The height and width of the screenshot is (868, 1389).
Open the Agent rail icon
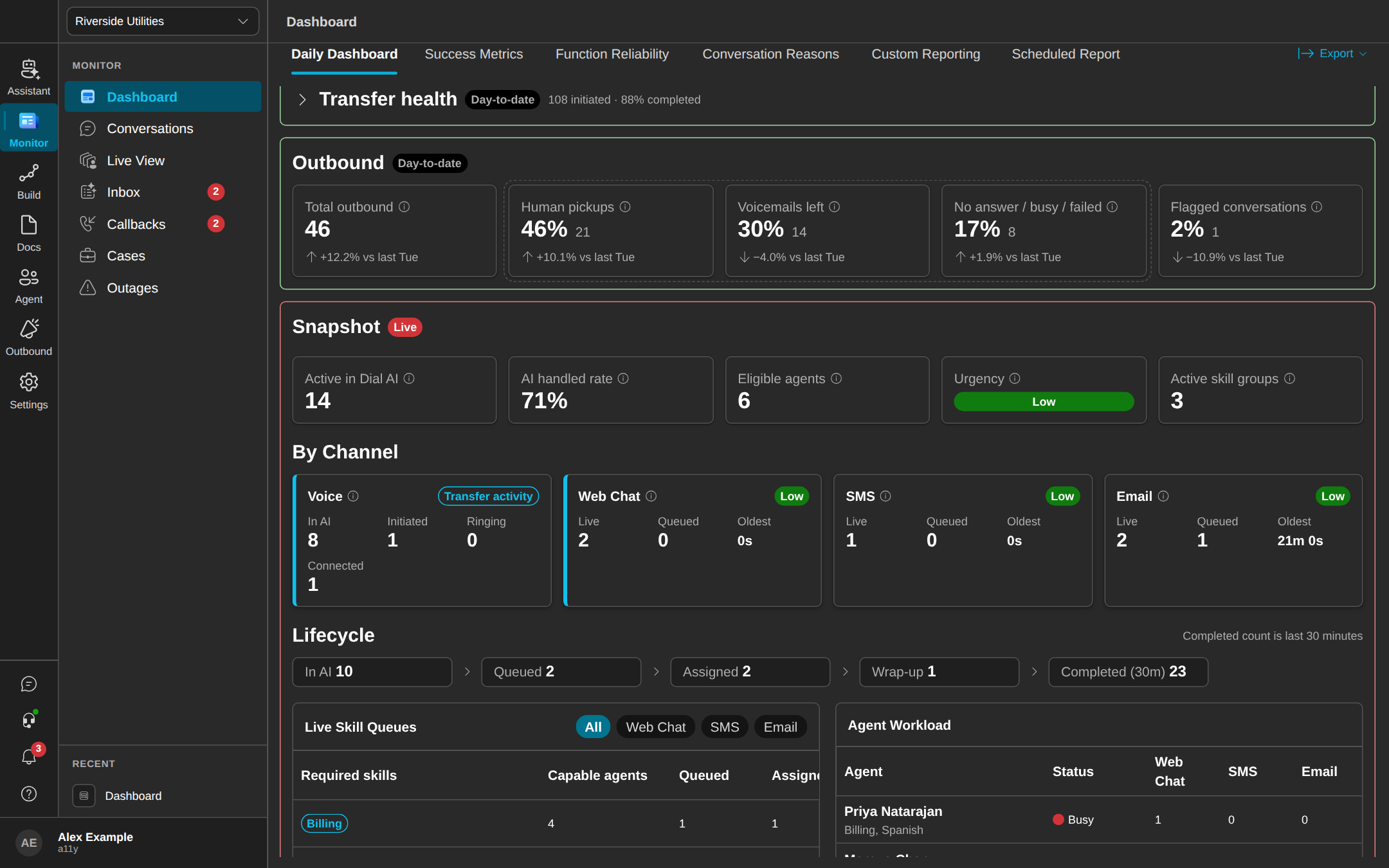point(29,286)
